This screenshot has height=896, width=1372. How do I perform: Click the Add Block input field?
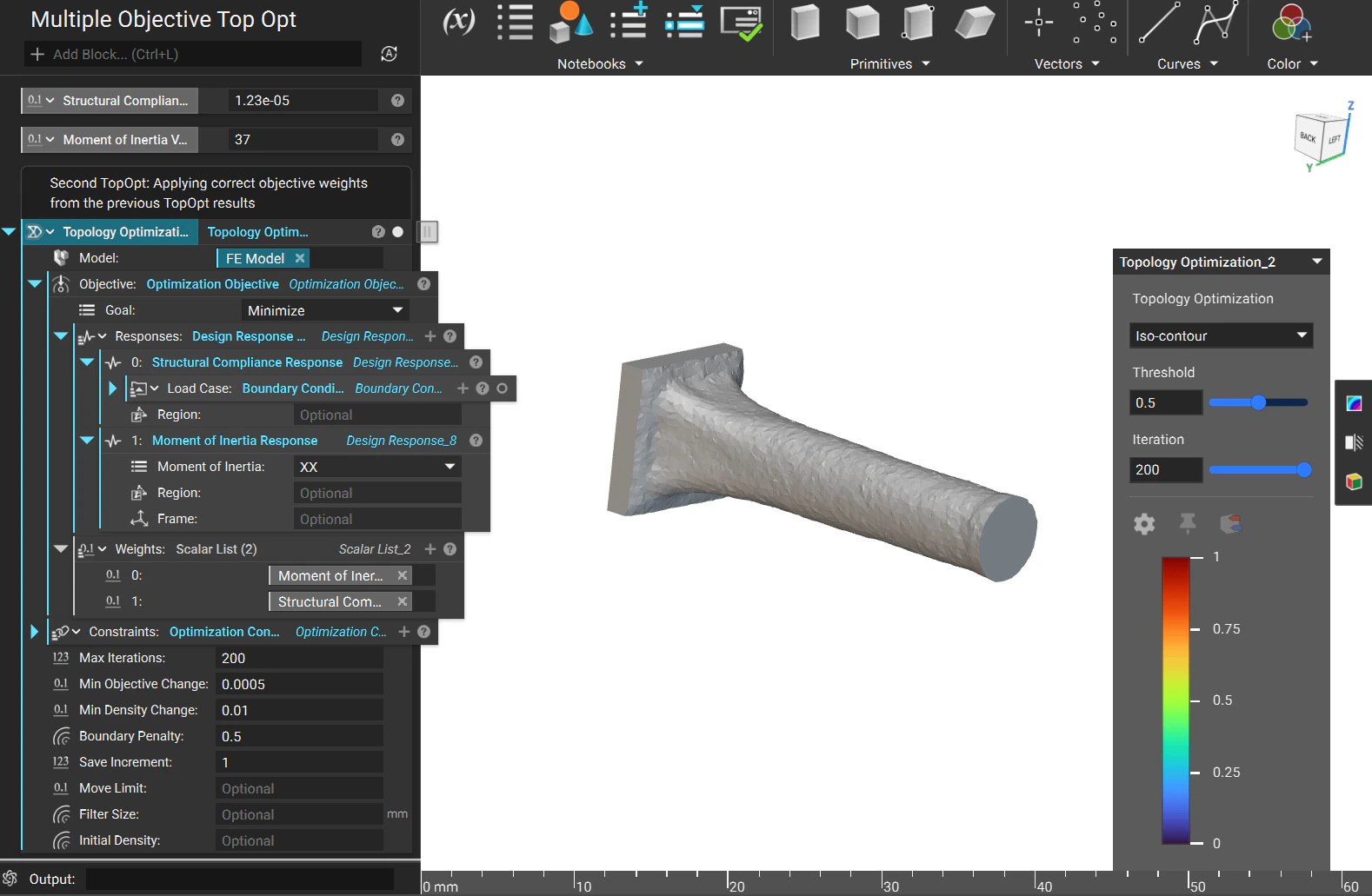(x=193, y=54)
